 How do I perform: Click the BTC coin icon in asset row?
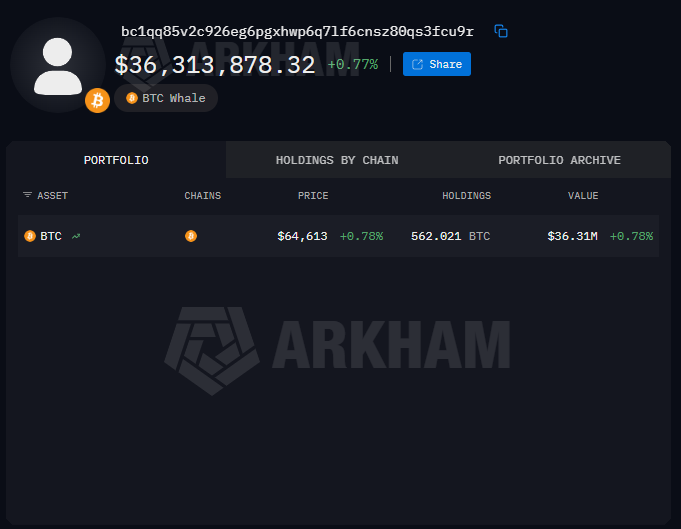pyautogui.click(x=30, y=236)
